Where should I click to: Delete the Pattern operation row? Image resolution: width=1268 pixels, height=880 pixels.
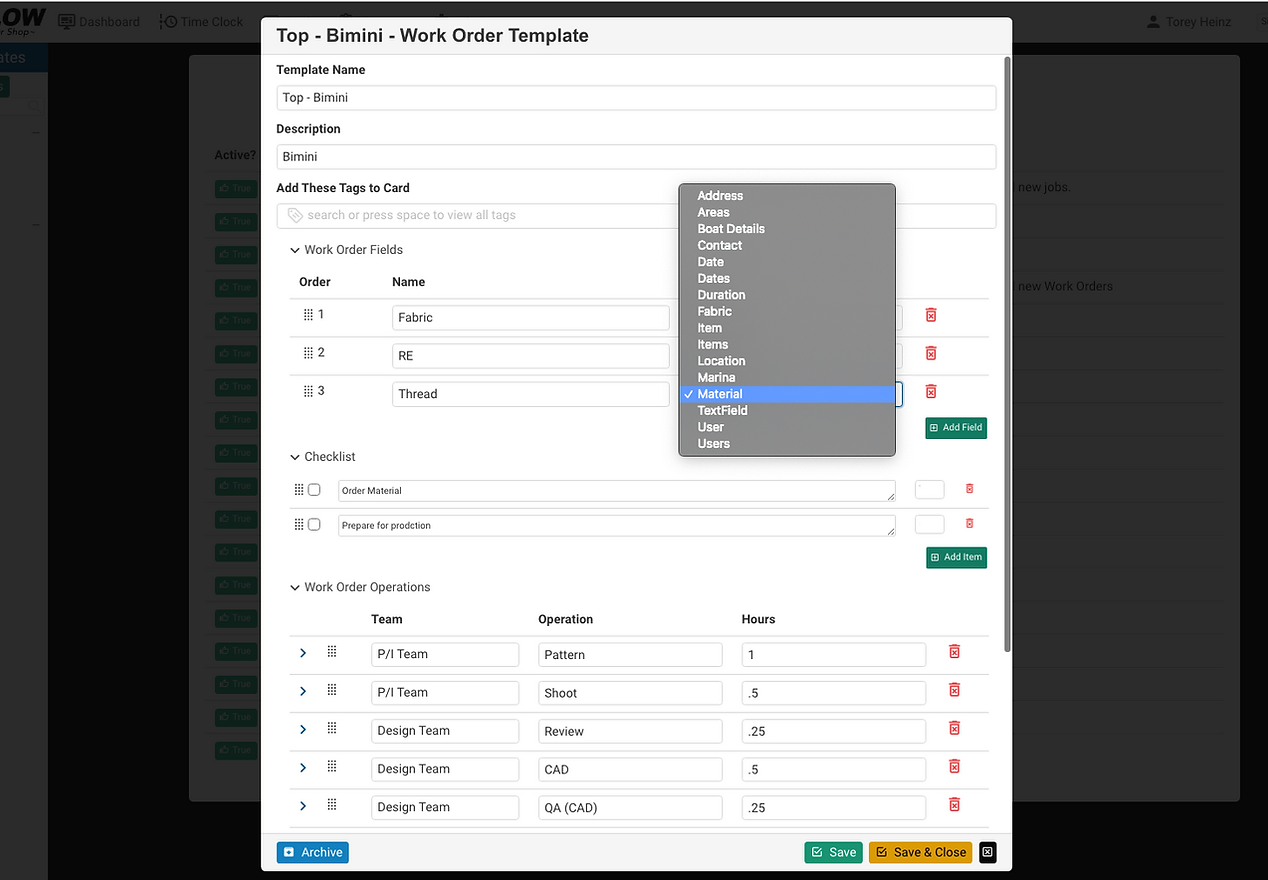[953, 651]
